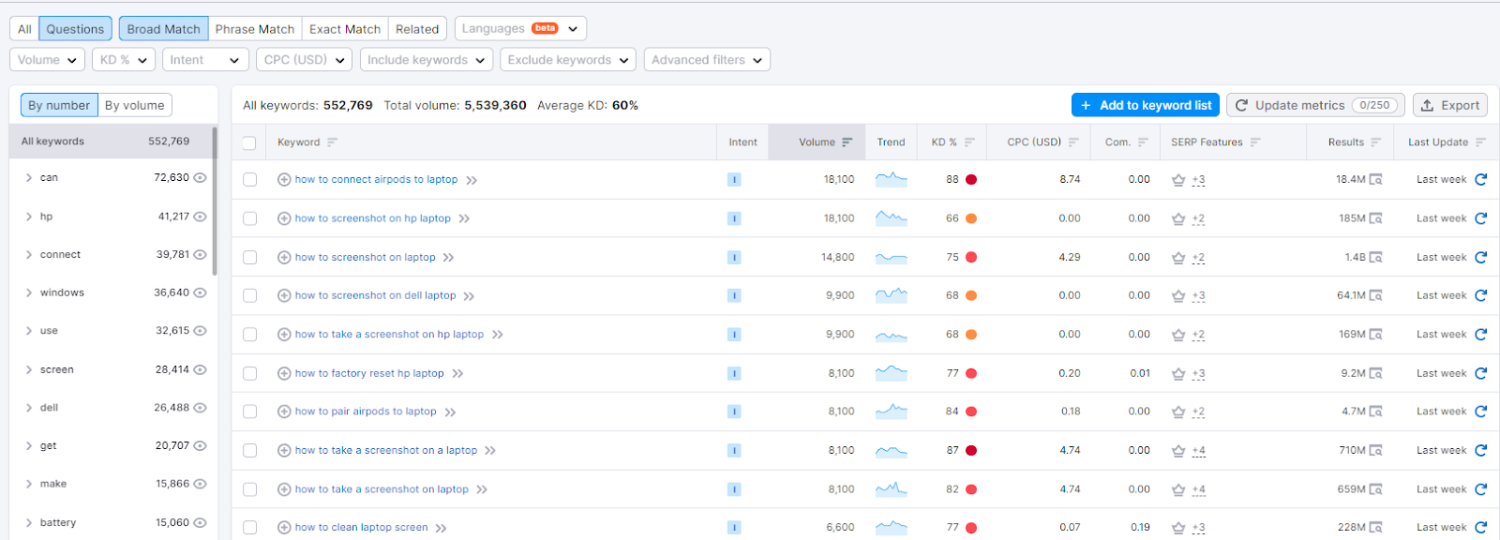This screenshot has width=1500, height=540.
Task: Click the intent badge for 'how to pair airpods to laptop'
Action: [x=734, y=411]
